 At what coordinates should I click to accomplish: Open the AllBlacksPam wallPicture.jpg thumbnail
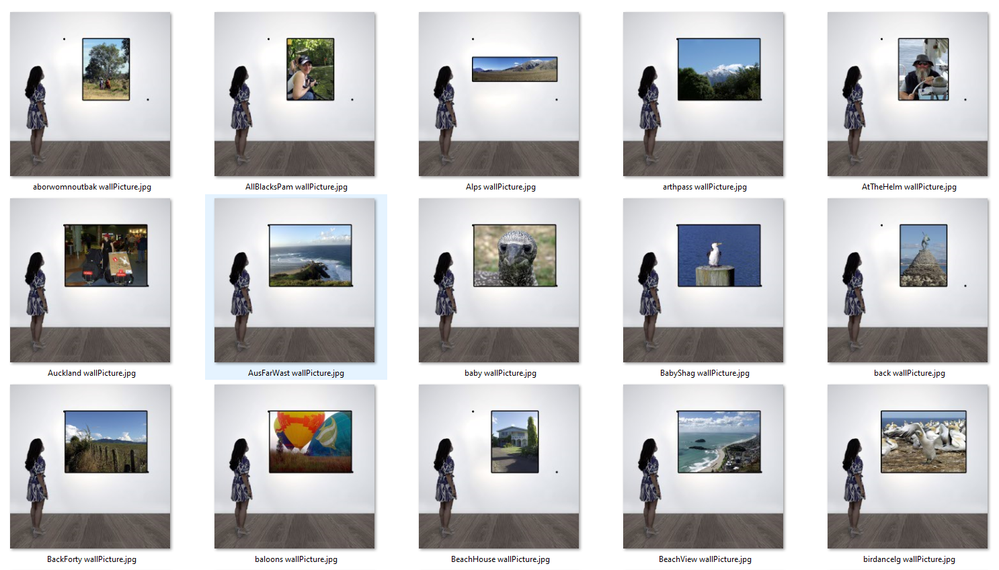click(x=295, y=94)
